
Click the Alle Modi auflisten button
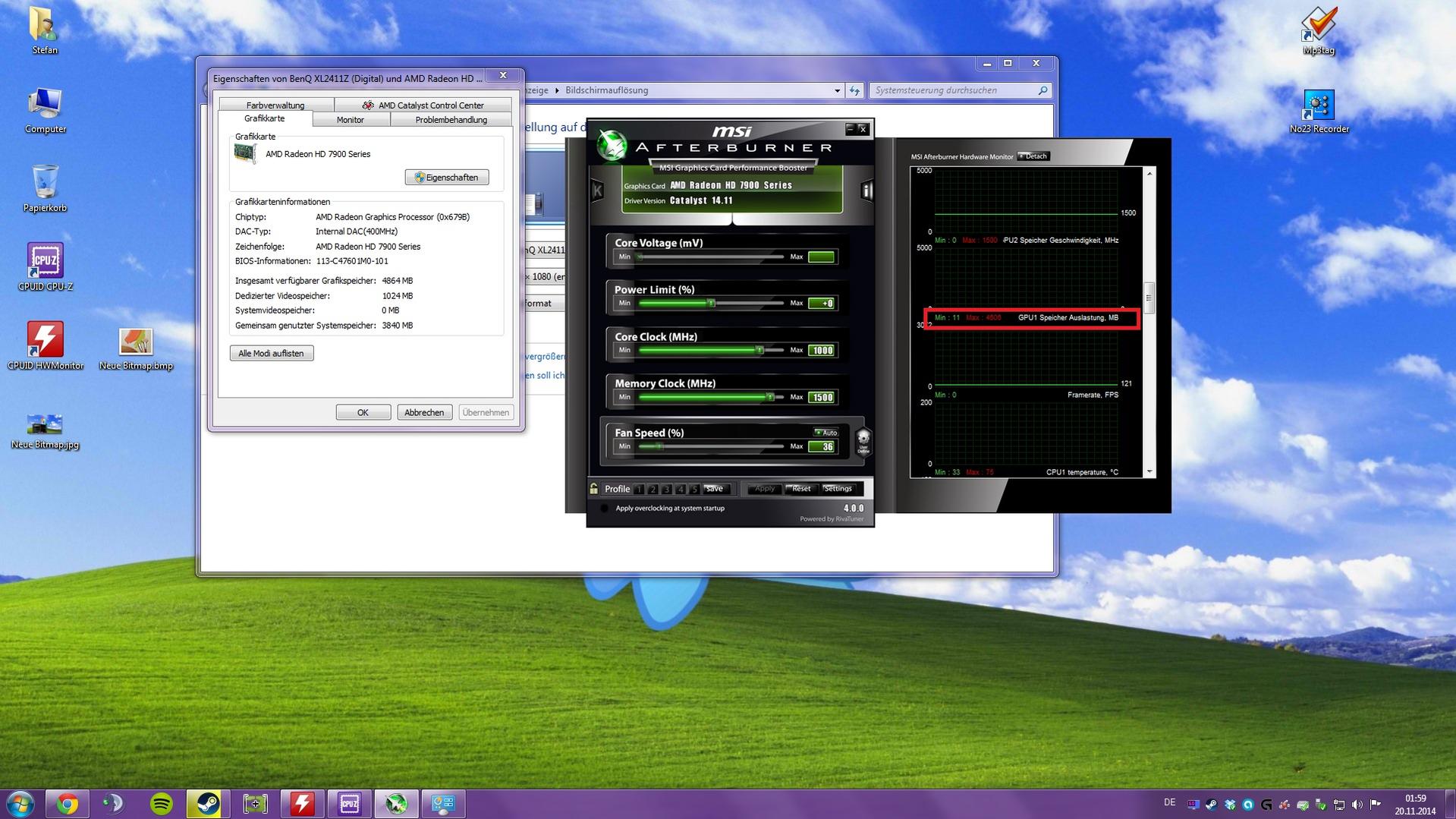click(271, 354)
